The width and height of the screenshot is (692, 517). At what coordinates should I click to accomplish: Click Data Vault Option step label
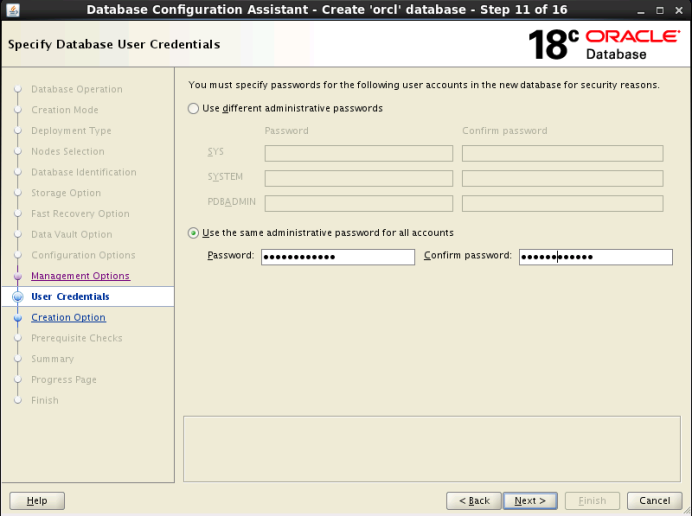71,234
